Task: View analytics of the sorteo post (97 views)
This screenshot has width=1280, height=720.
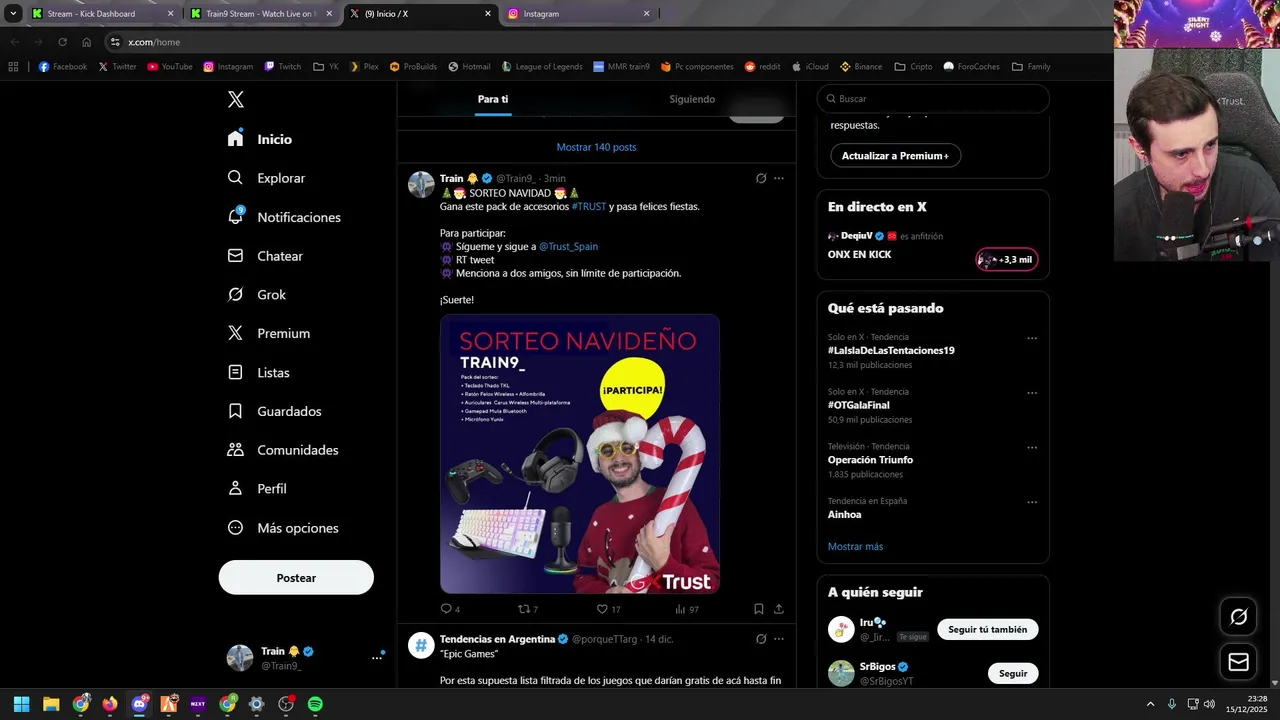Action: pyautogui.click(x=686, y=609)
